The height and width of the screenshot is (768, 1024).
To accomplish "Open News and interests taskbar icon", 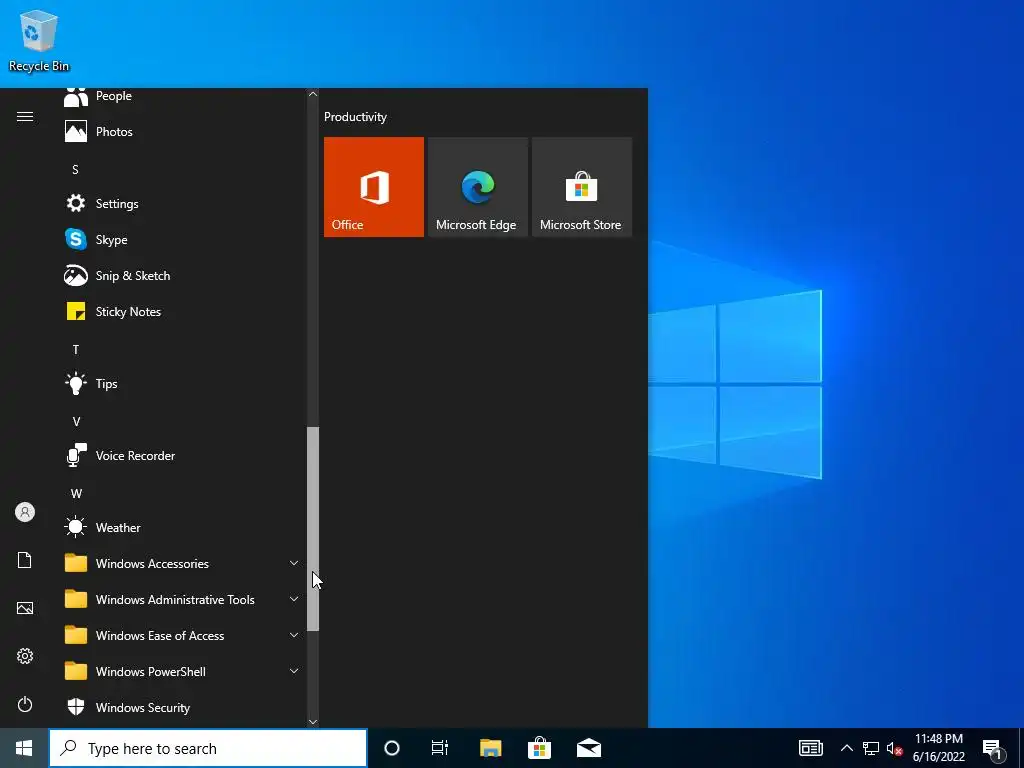I will tap(810, 748).
